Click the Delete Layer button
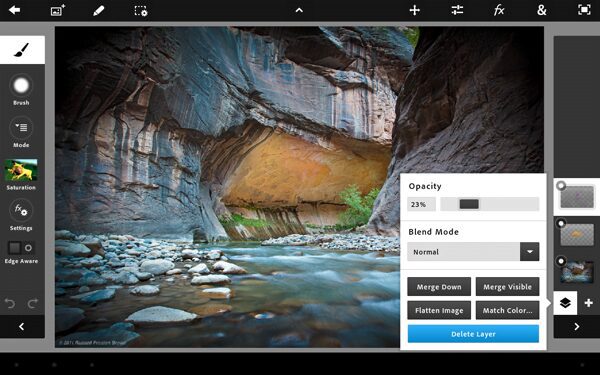Image resolution: width=600 pixels, height=375 pixels. pyautogui.click(x=473, y=334)
